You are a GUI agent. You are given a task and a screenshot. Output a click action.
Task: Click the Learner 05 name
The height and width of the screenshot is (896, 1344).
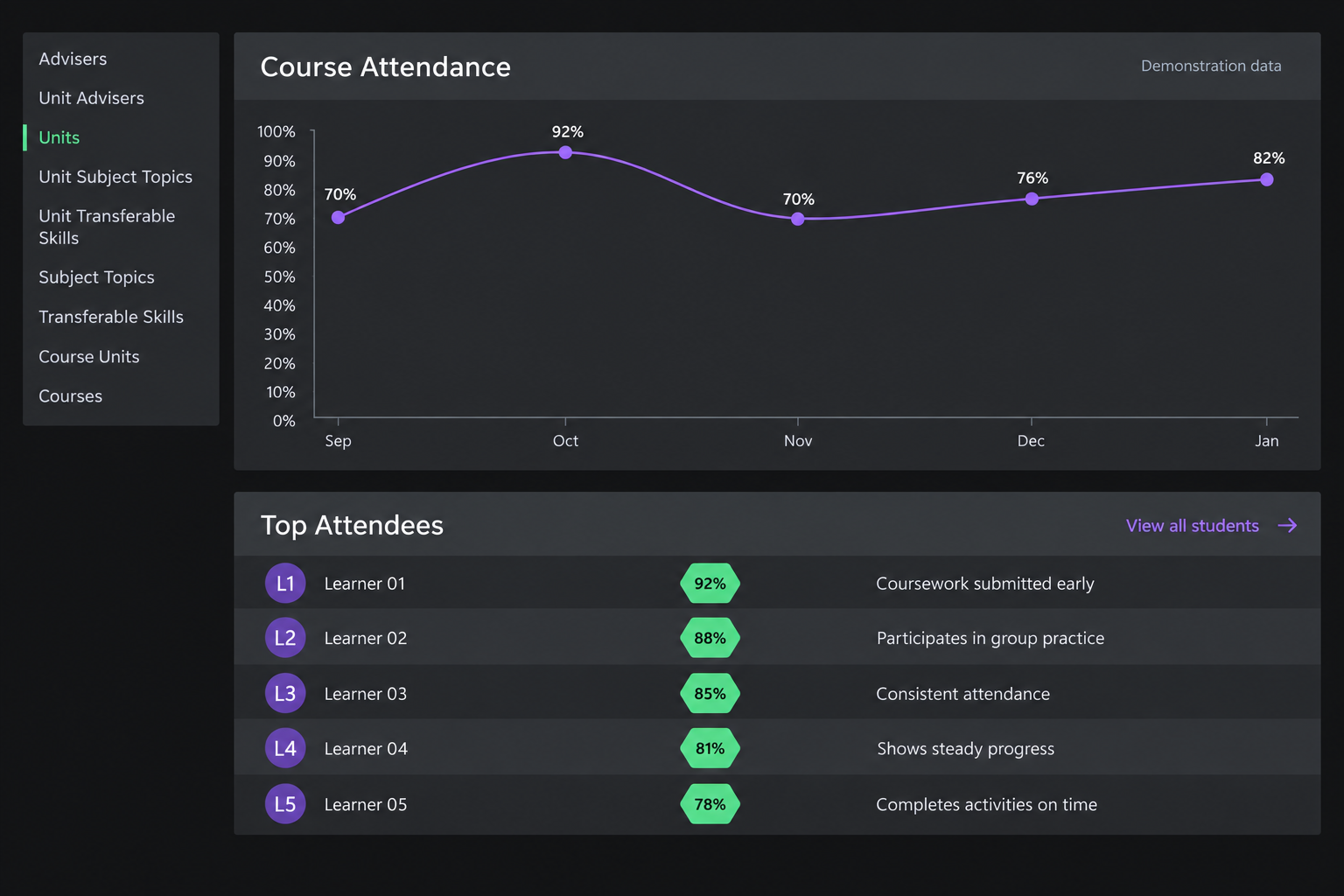[x=366, y=804]
